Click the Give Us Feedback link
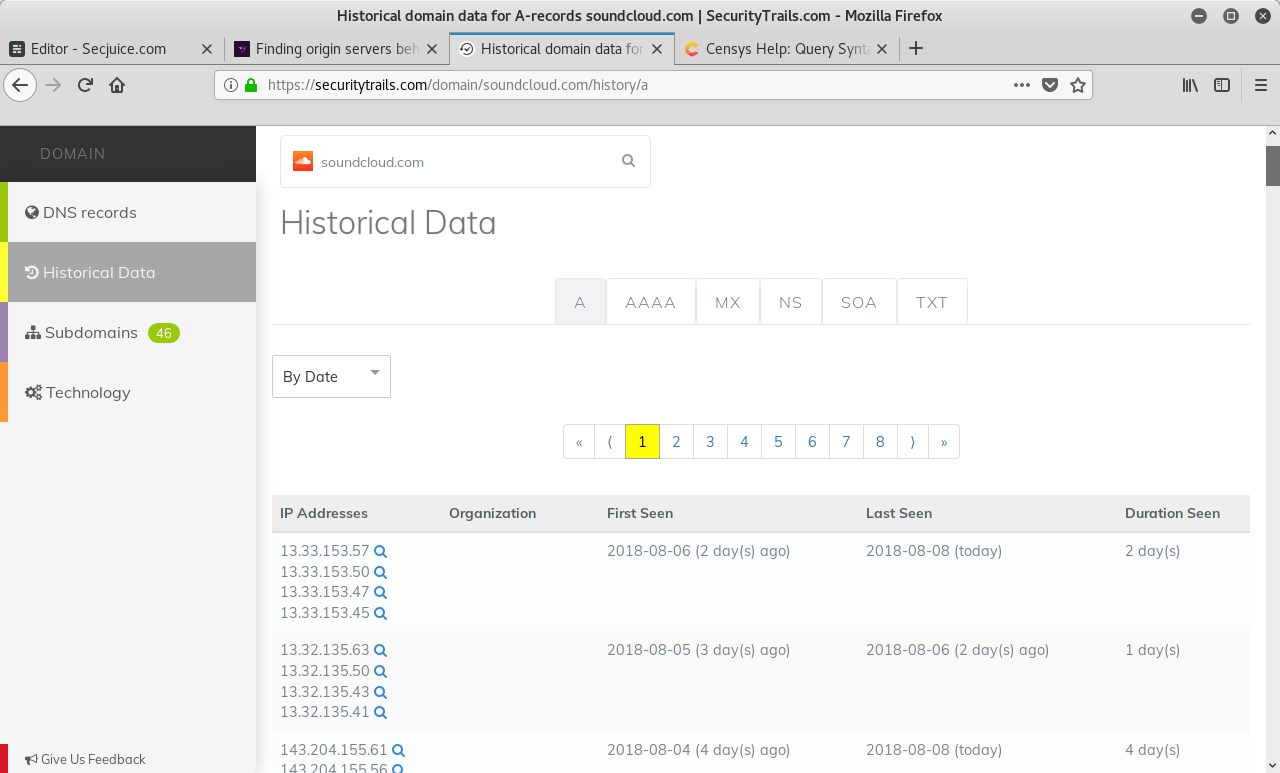Viewport: 1280px width, 773px height. click(86, 759)
